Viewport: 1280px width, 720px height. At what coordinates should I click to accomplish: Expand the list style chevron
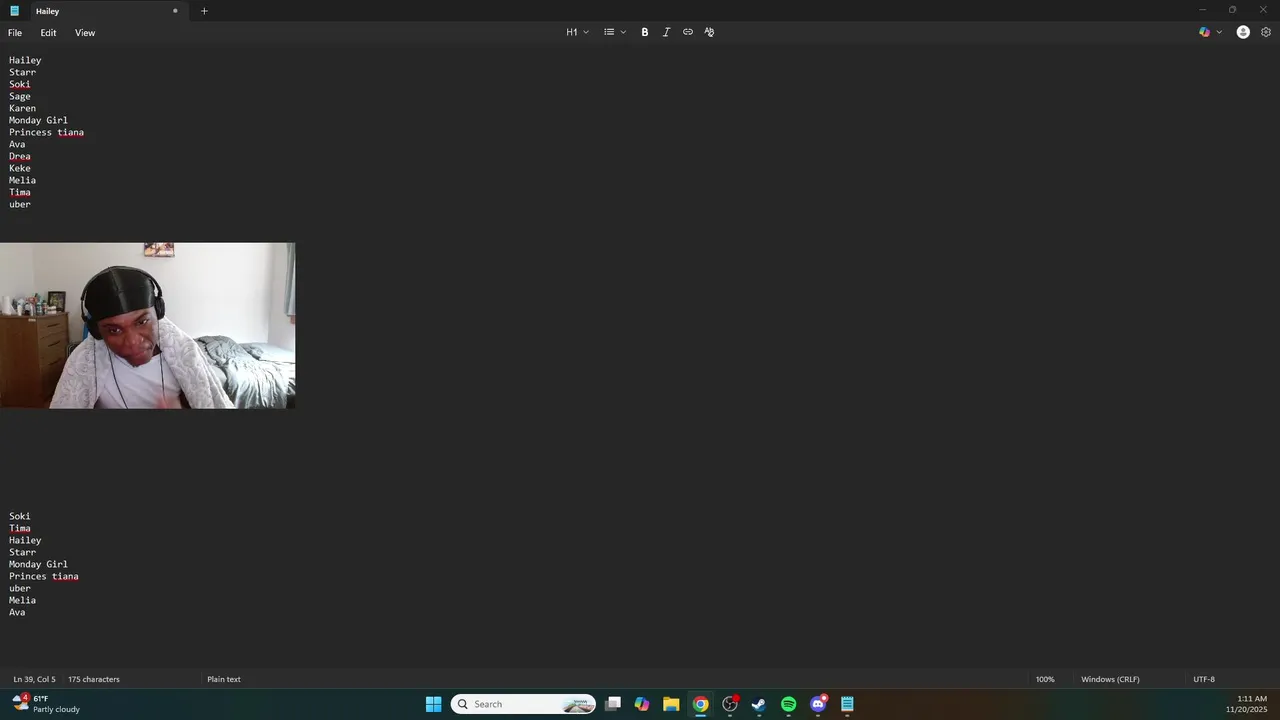click(x=623, y=32)
